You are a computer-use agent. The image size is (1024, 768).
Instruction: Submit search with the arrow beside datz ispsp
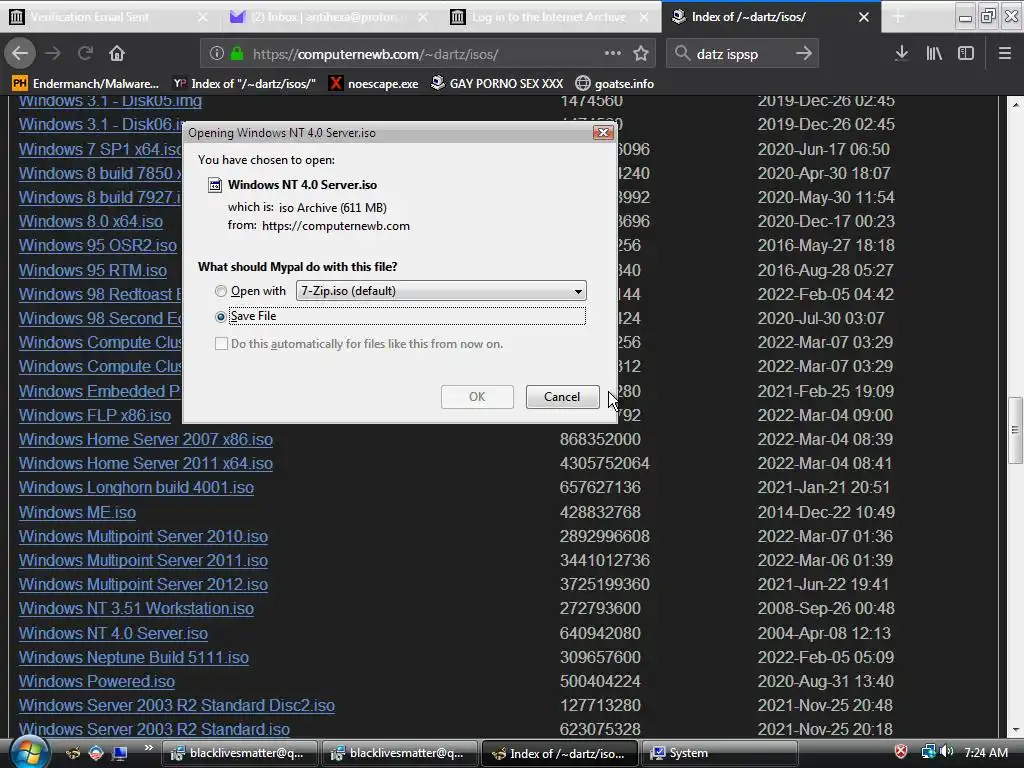(804, 54)
